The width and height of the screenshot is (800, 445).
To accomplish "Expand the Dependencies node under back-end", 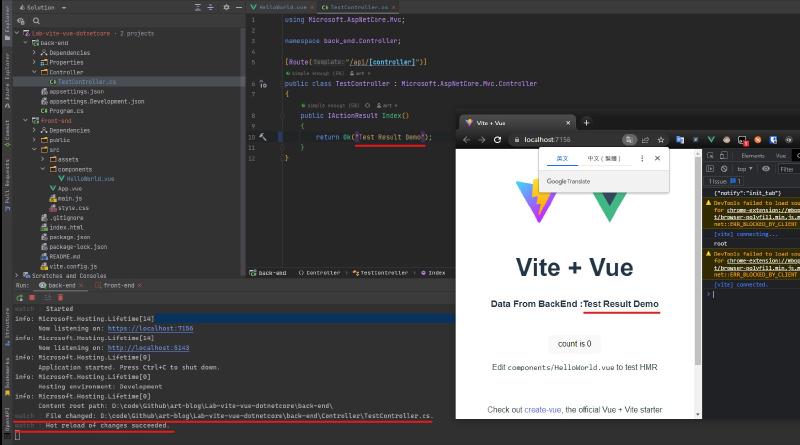I will [x=37, y=53].
